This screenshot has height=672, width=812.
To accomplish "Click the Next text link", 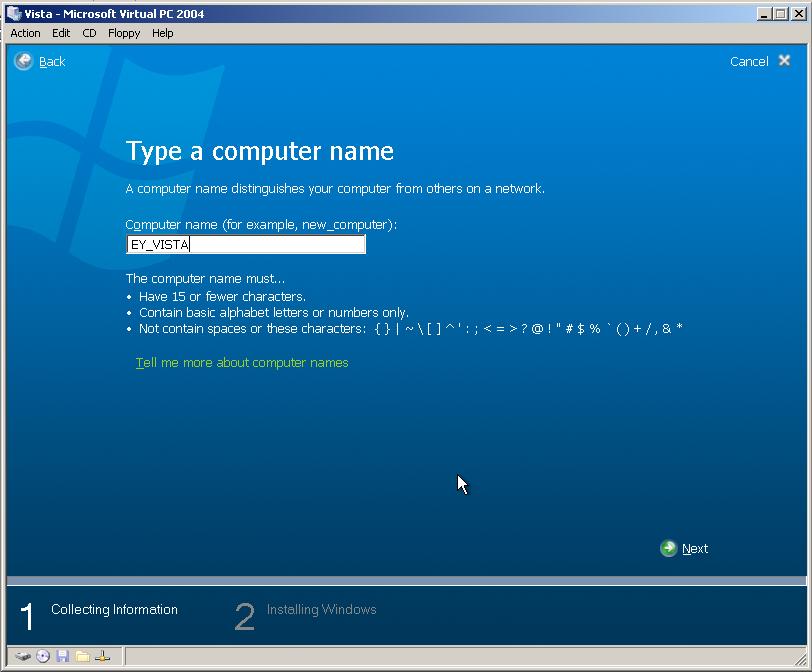I will click(695, 549).
